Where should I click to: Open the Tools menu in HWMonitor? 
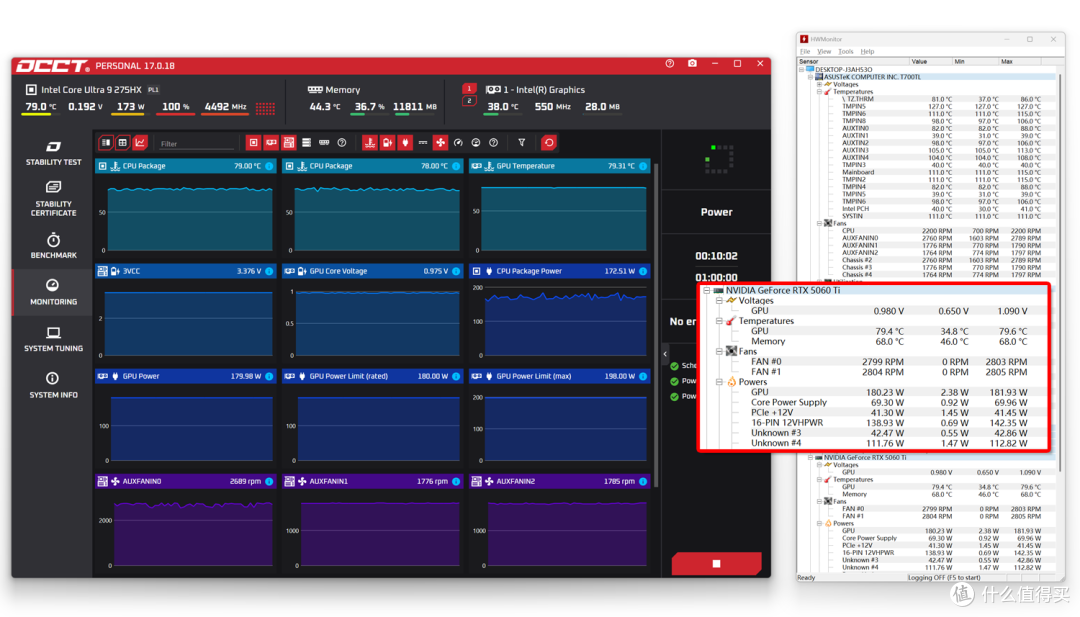coord(845,52)
